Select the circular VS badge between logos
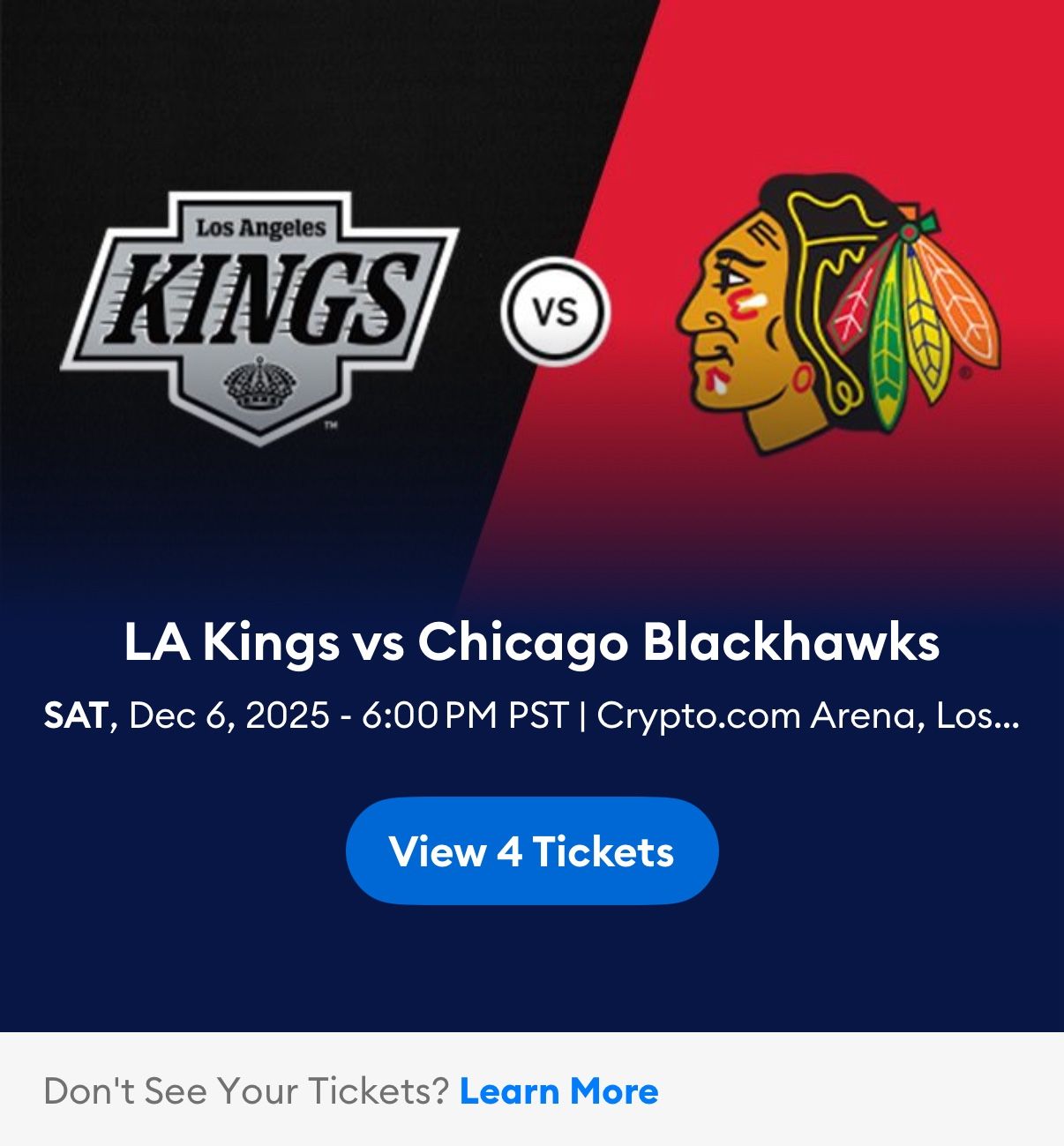 (x=556, y=307)
